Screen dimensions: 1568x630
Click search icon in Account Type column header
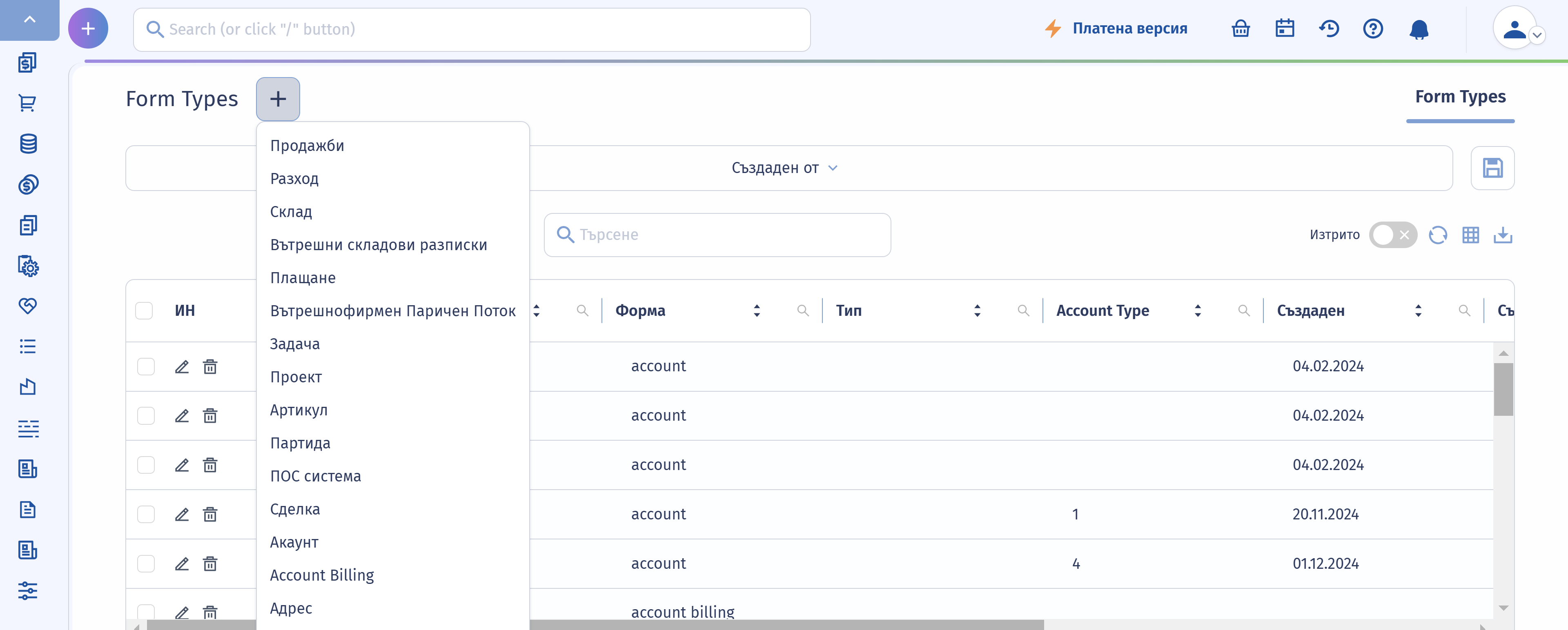[1243, 311]
